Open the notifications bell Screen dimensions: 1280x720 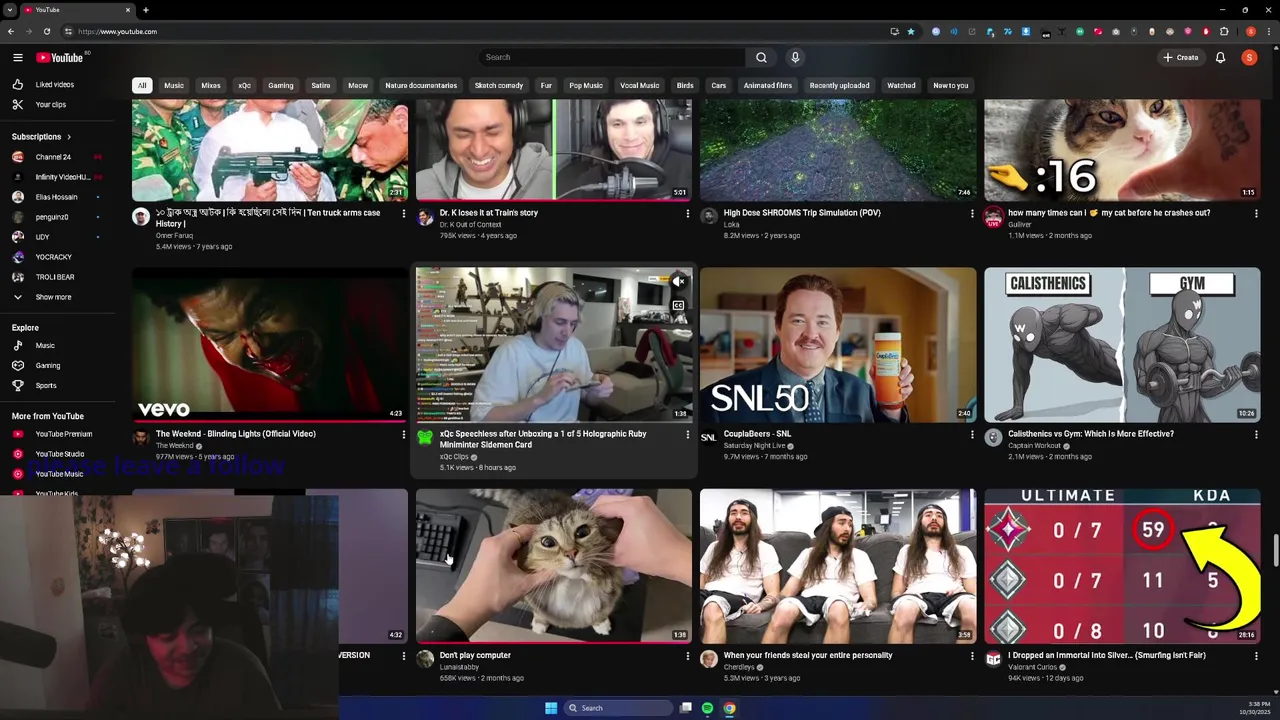[1220, 57]
